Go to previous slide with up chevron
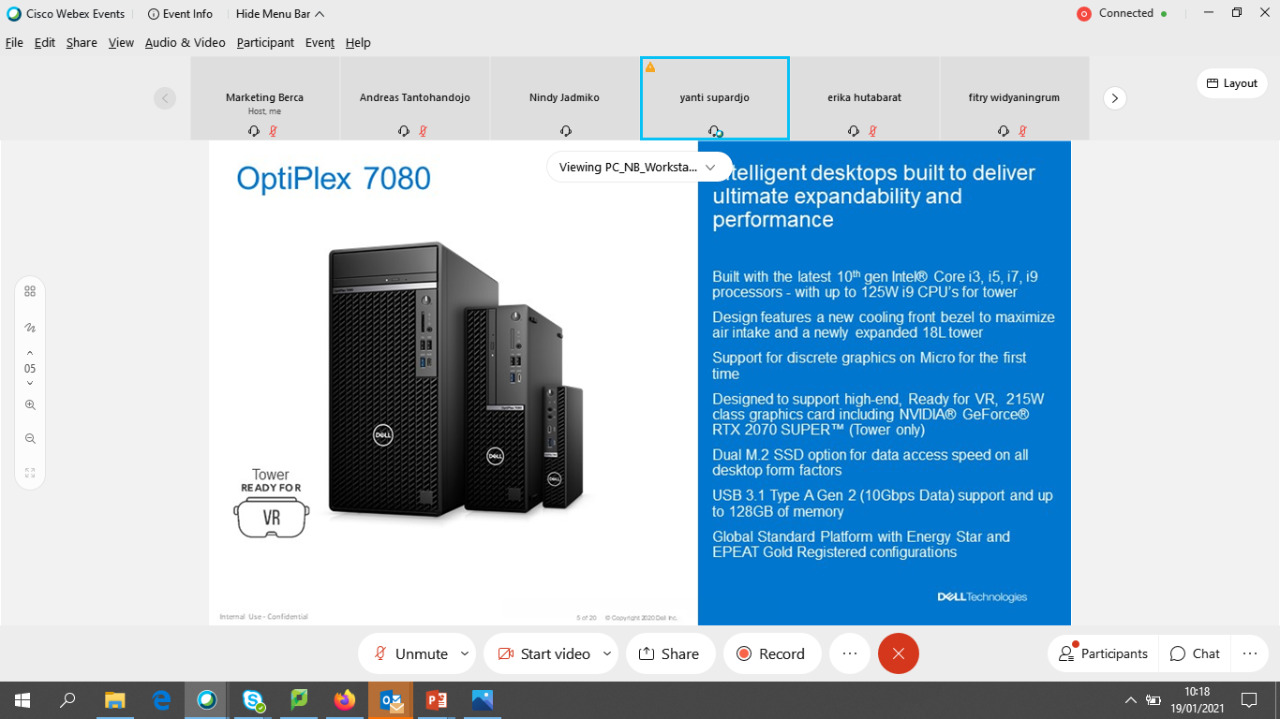The height and width of the screenshot is (719, 1280). (30, 352)
